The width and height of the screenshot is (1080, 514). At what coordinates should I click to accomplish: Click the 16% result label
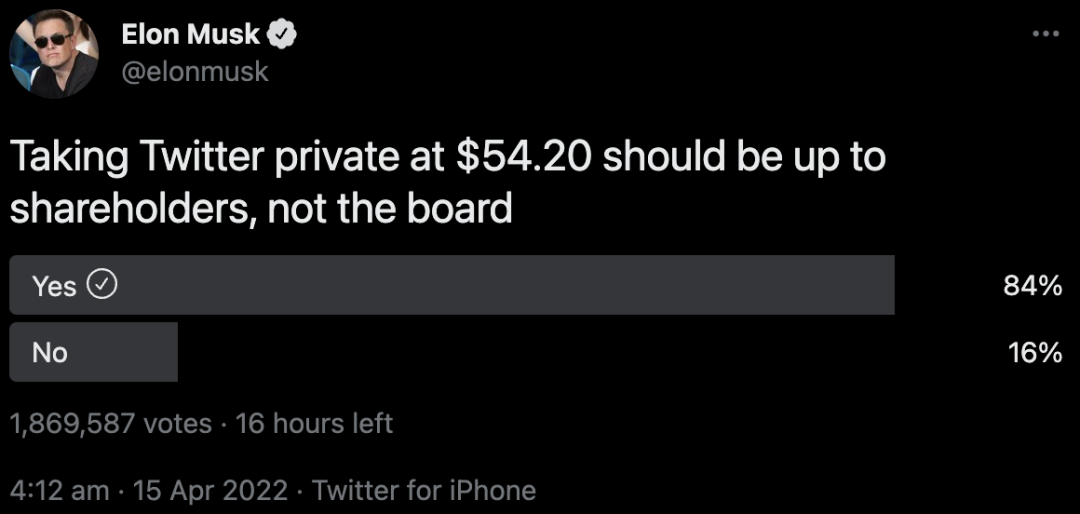(x=1034, y=352)
